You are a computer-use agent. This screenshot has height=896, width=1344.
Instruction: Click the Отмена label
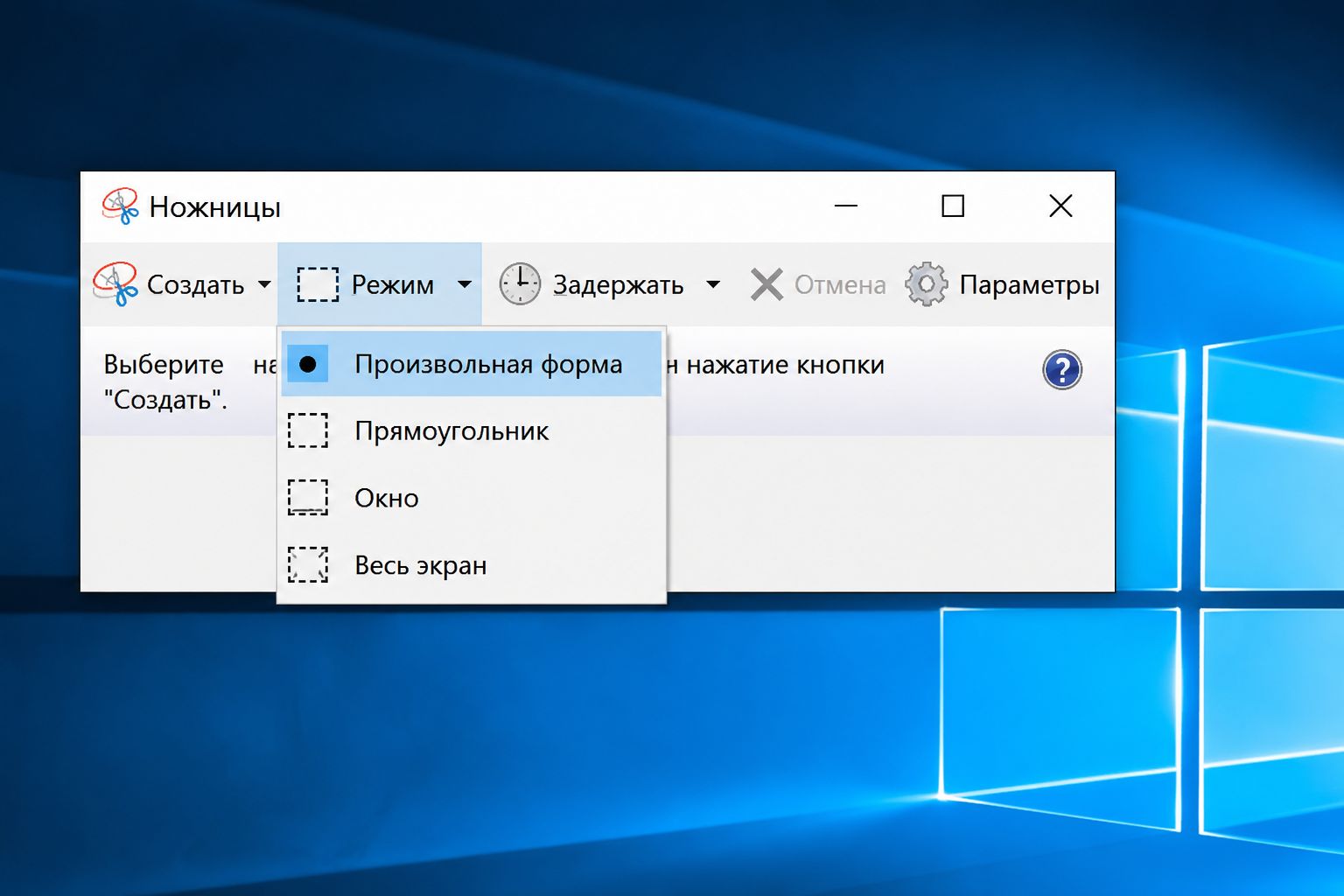click(x=840, y=285)
